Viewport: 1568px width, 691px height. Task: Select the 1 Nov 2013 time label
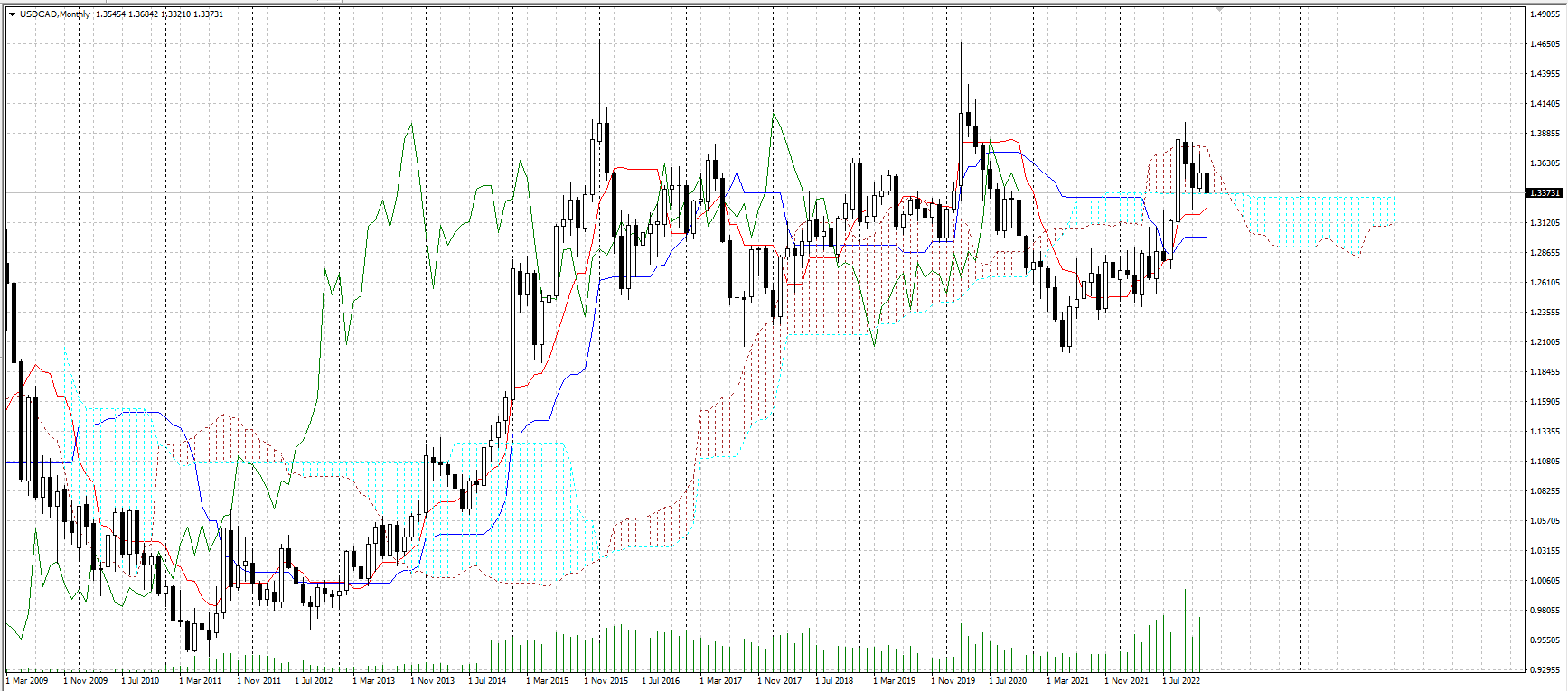pos(432,681)
